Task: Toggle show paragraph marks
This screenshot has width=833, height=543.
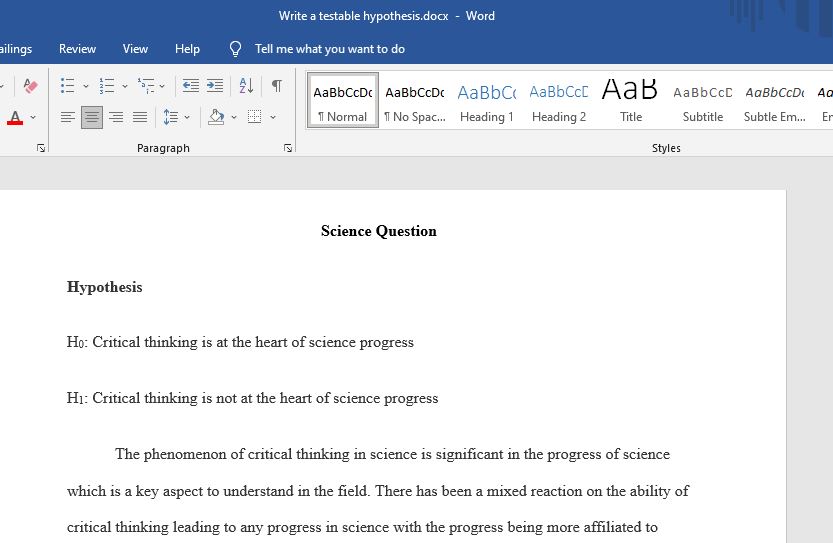Action: click(277, 86)
